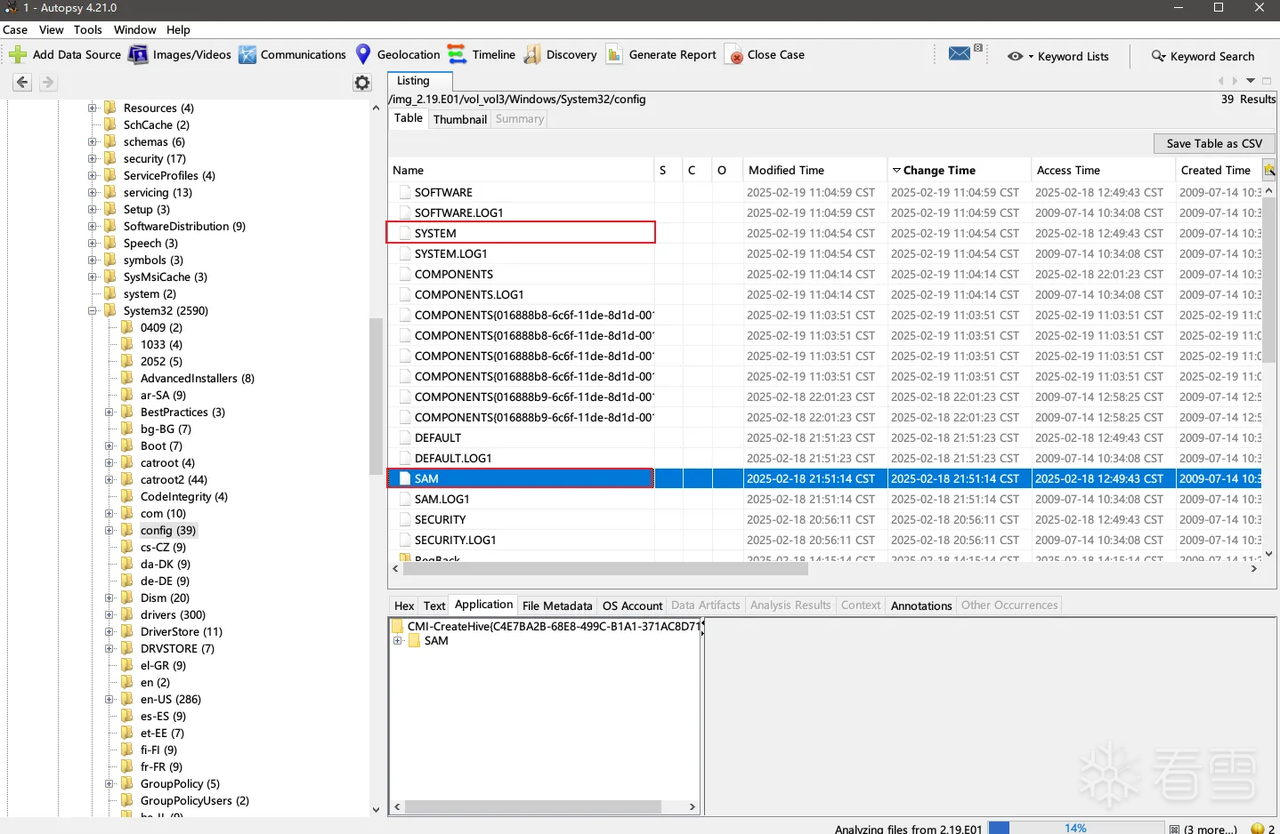This screenshot has width=1280, height=834.
Task: Expand the catroot2 folder node
Action: pyautogui.click(x=110, y=480)
